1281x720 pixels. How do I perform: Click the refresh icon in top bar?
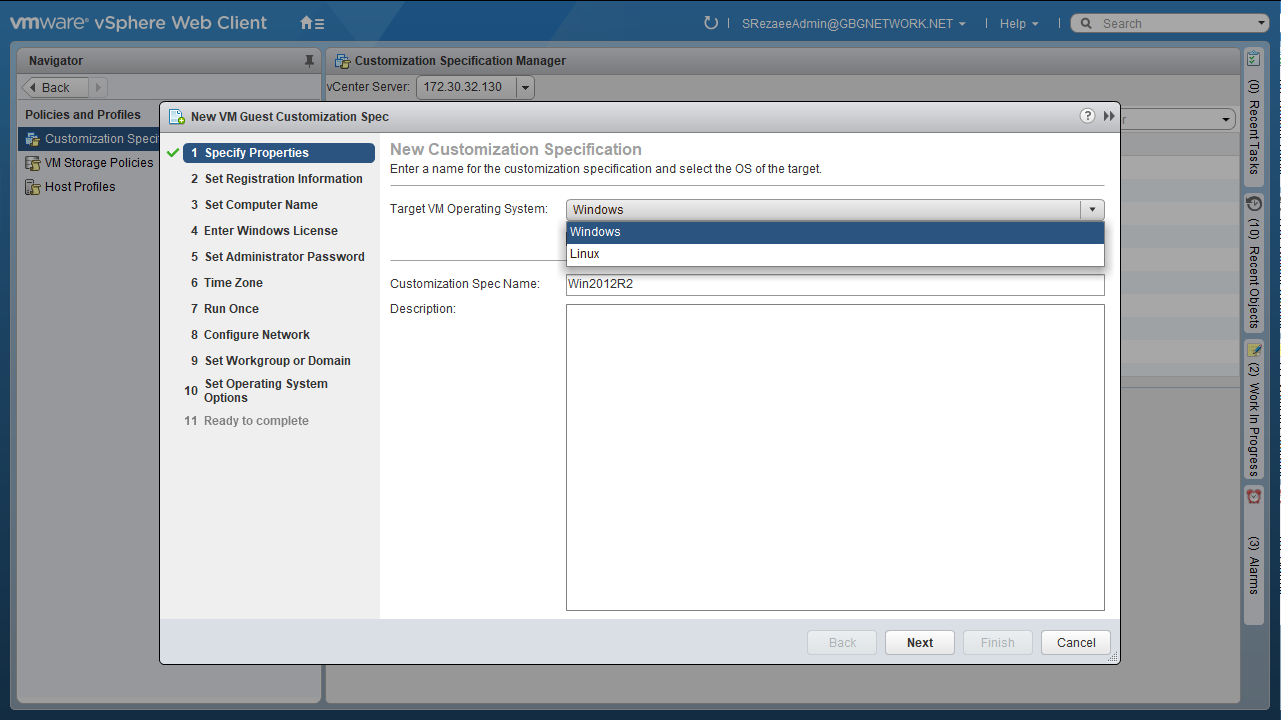pyautogui.click(x=711, y=23)
